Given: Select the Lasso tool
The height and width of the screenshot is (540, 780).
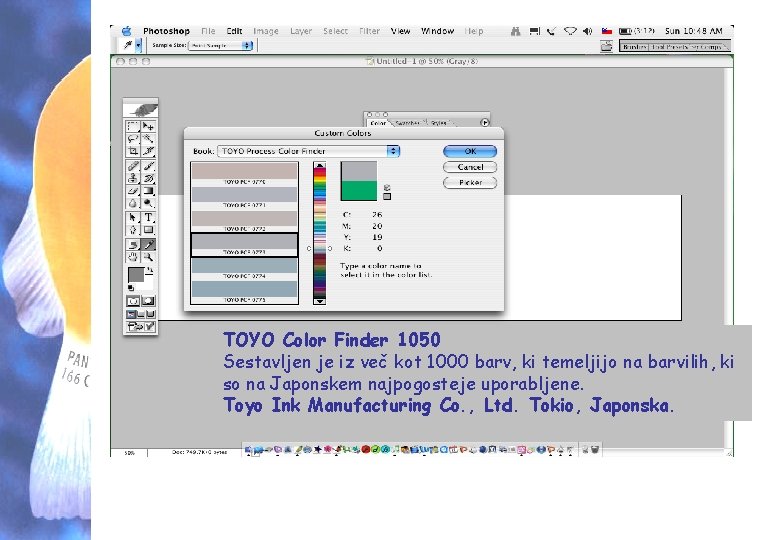Looking at the screenshot, I should tap(133, 139).
